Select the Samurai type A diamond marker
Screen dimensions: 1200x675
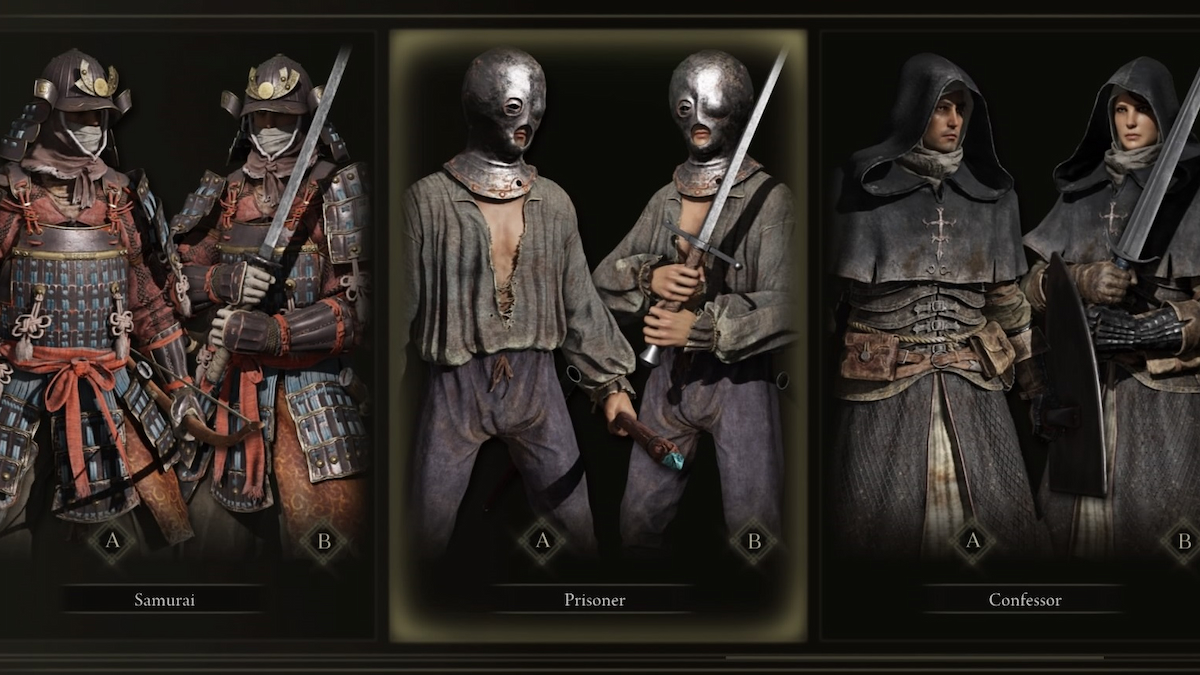click(111, 542)
